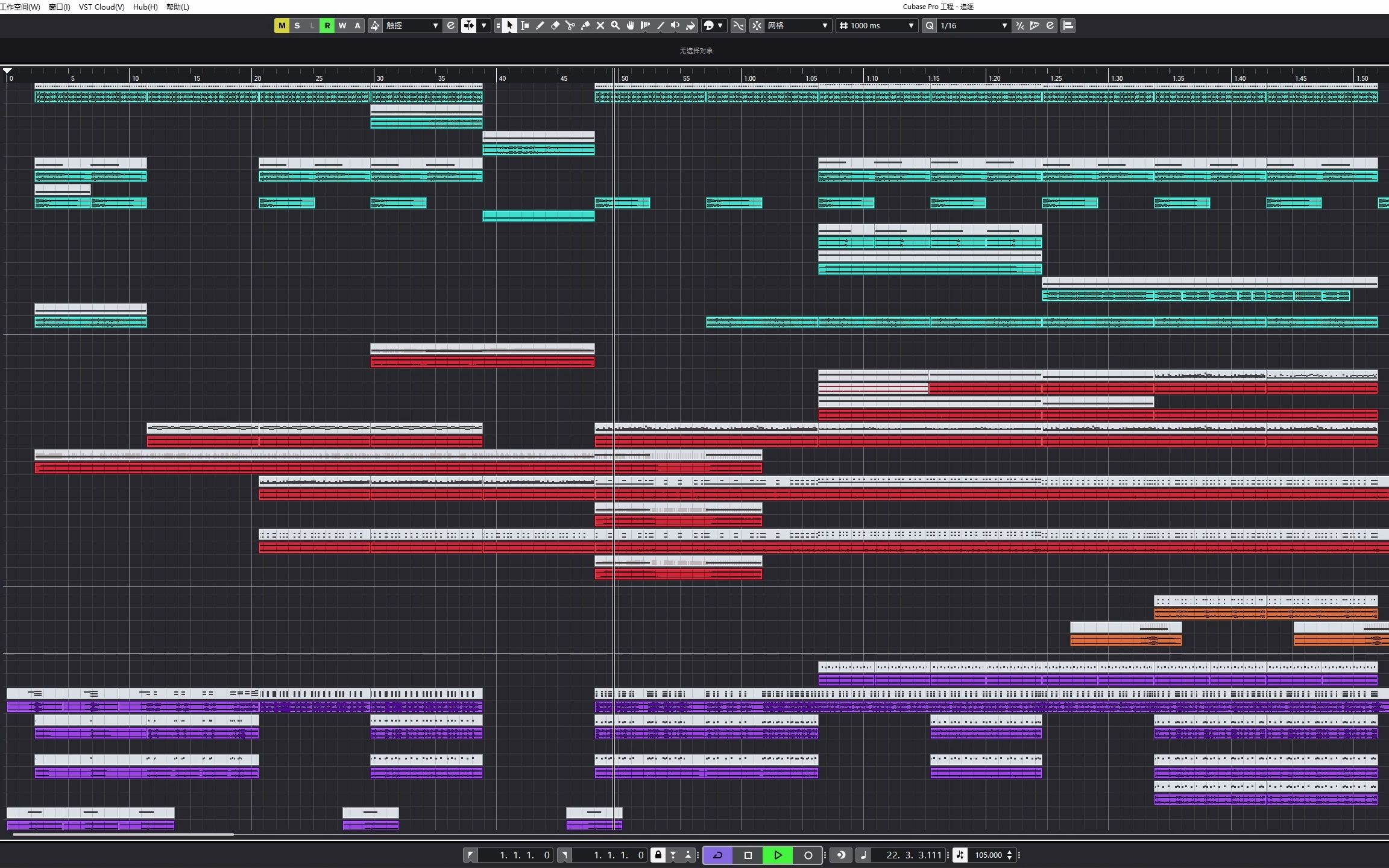1389x868 pixels.
Task: Toggle the punch lock button
Action: [x=658, y=855]
